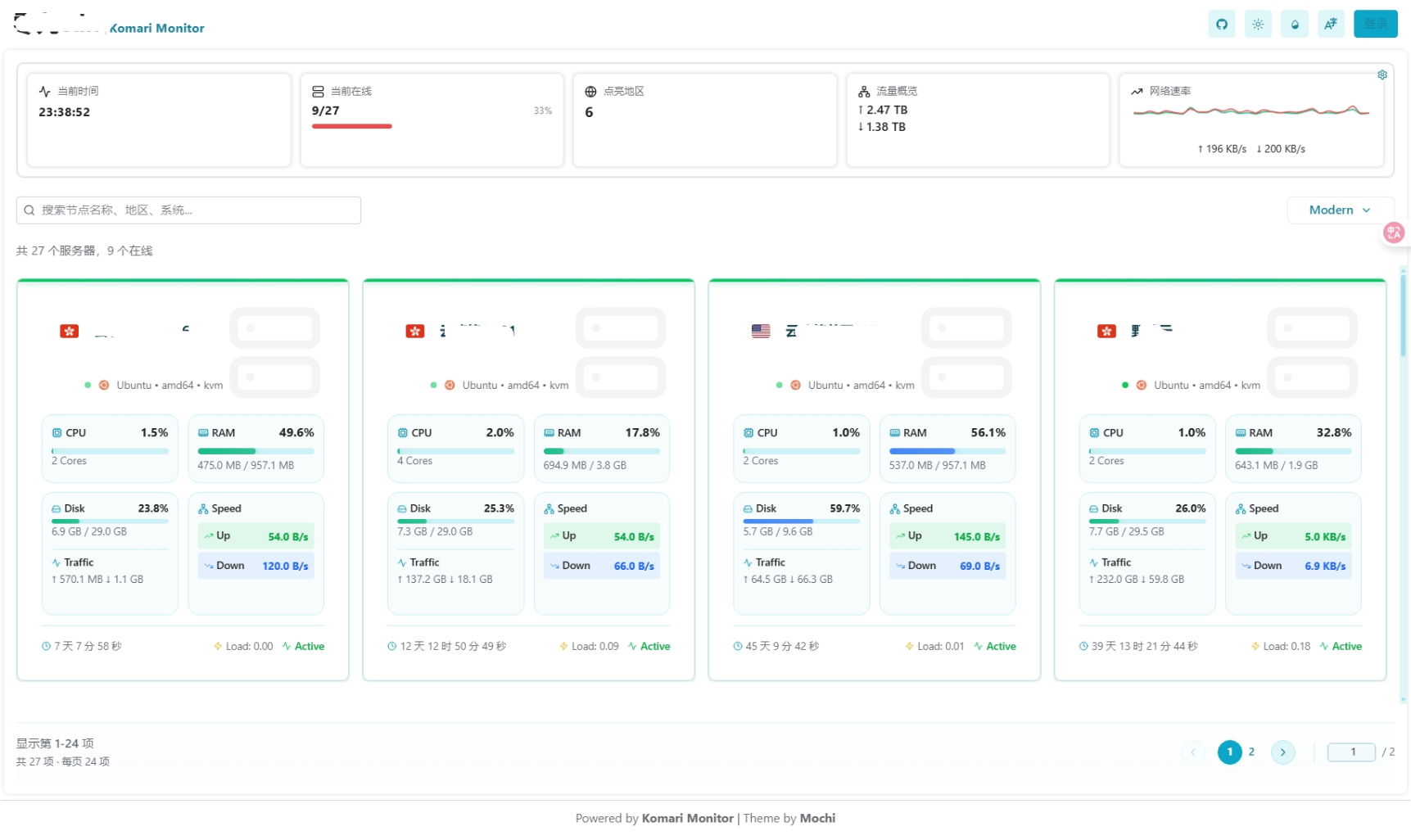Screen dimensions: 1411x840
Task: Click the 56.1% RAM usage bar
Action: [x=947, y=451]
